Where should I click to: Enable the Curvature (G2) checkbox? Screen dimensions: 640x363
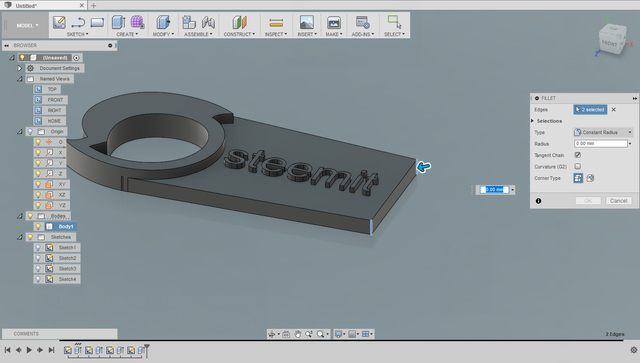pos(578,167)
